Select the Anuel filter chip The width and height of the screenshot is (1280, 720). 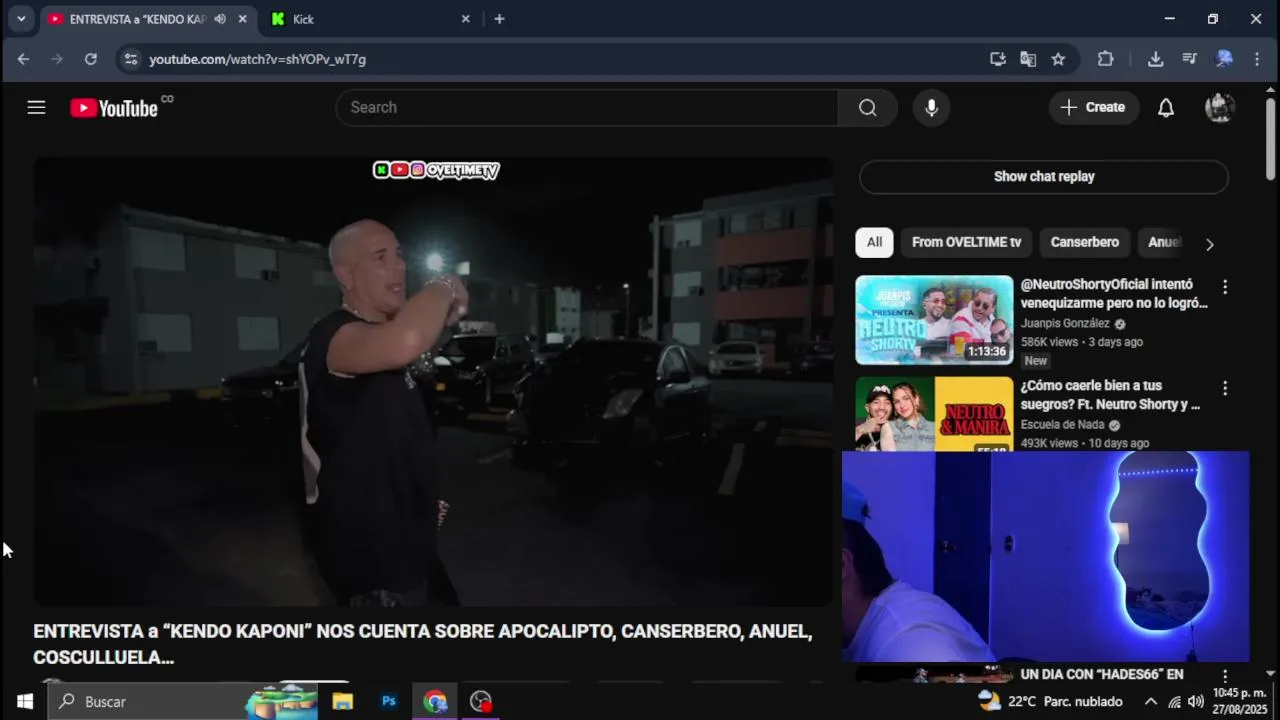1163,242
